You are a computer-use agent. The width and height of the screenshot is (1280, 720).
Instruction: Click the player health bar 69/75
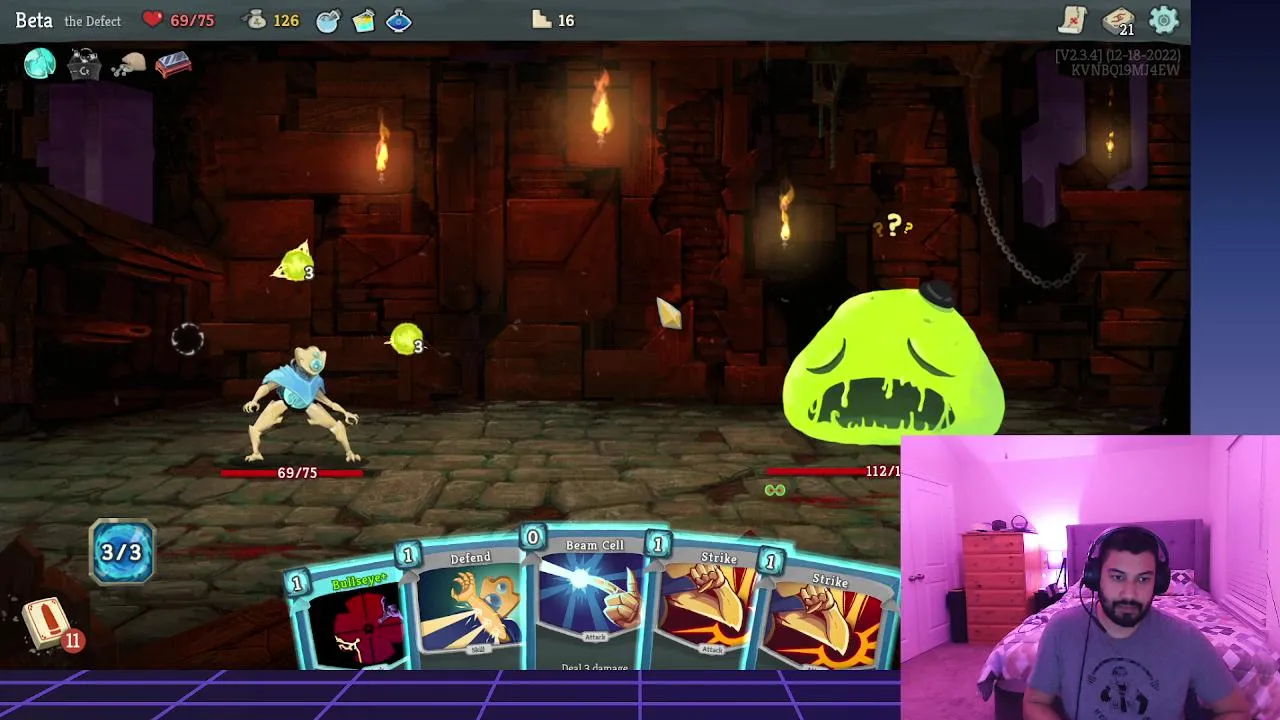click(x=293, y=473)
